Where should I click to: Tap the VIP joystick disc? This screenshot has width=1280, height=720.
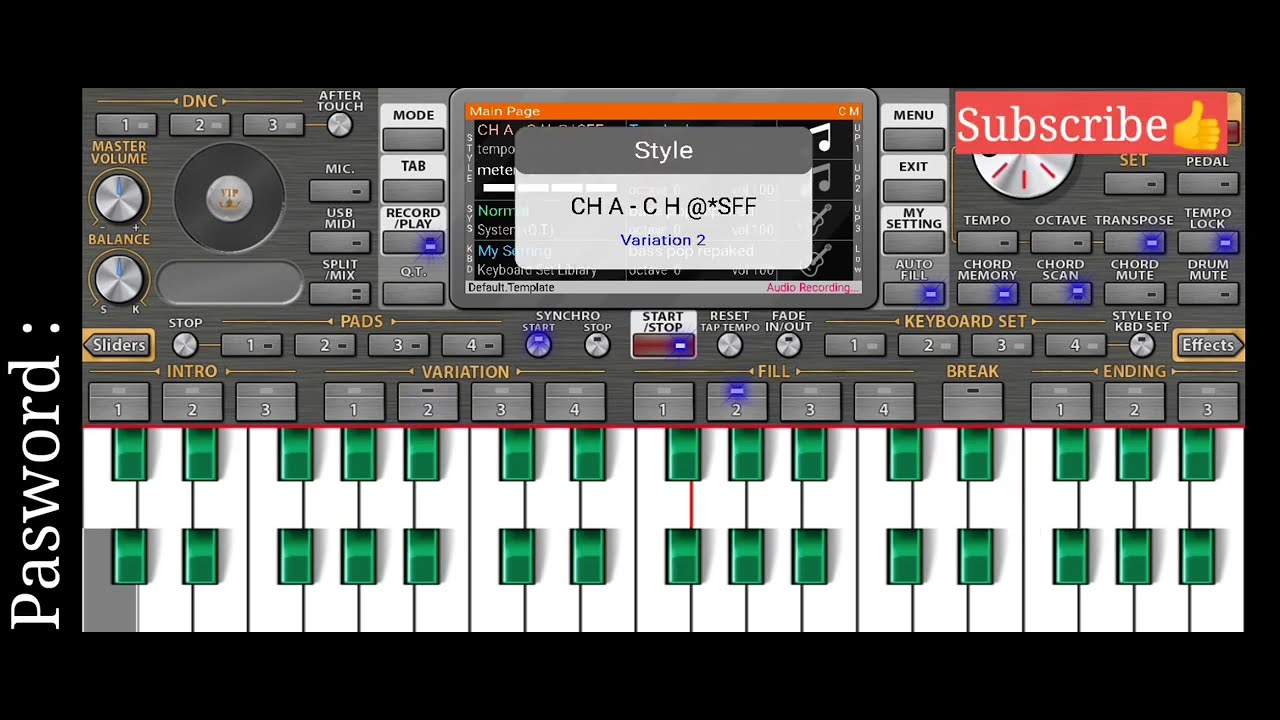(229, 197)
